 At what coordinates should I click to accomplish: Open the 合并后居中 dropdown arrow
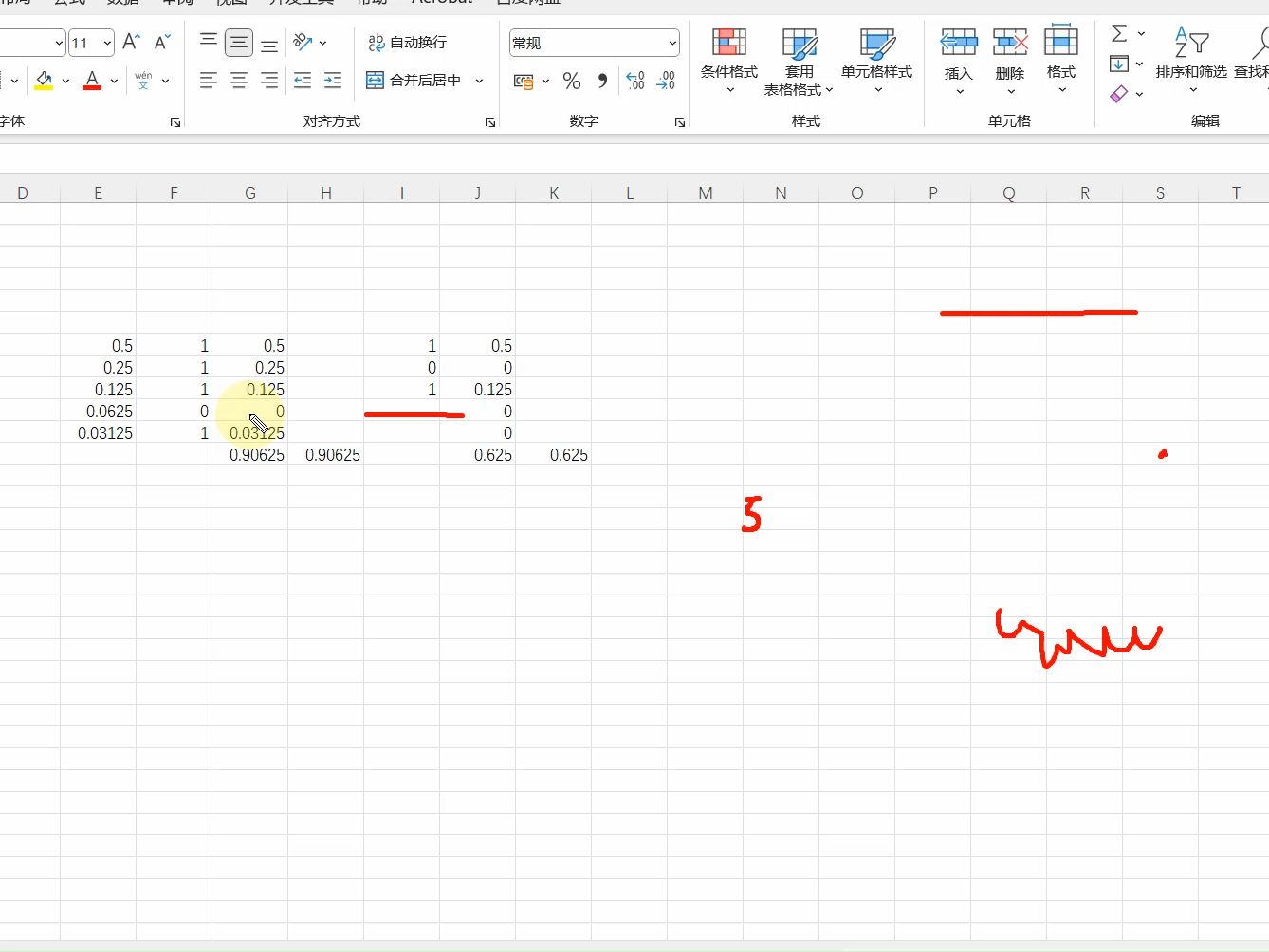coord(479,81)
